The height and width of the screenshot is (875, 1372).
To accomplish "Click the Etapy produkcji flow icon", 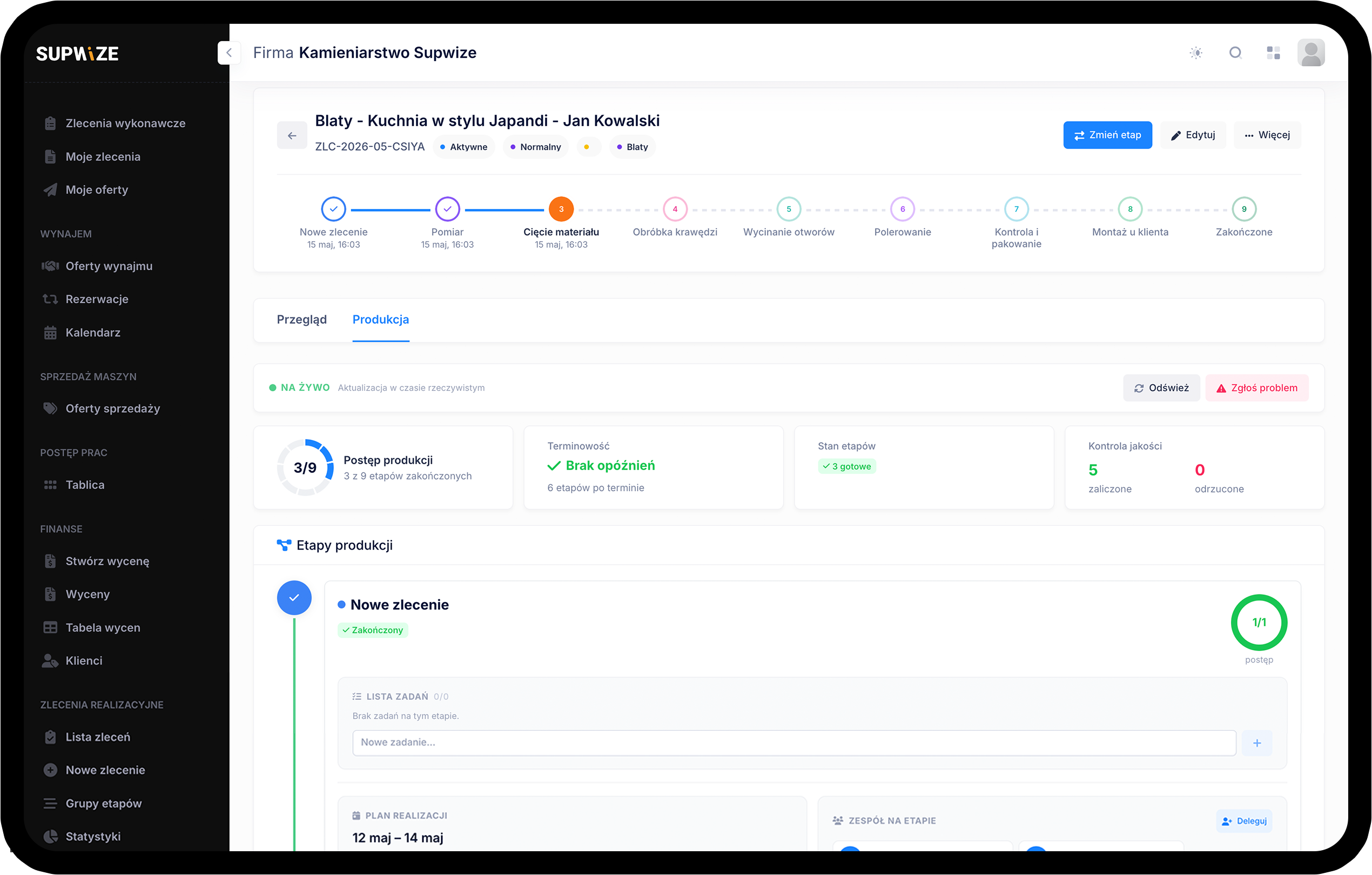I will 284,545.
